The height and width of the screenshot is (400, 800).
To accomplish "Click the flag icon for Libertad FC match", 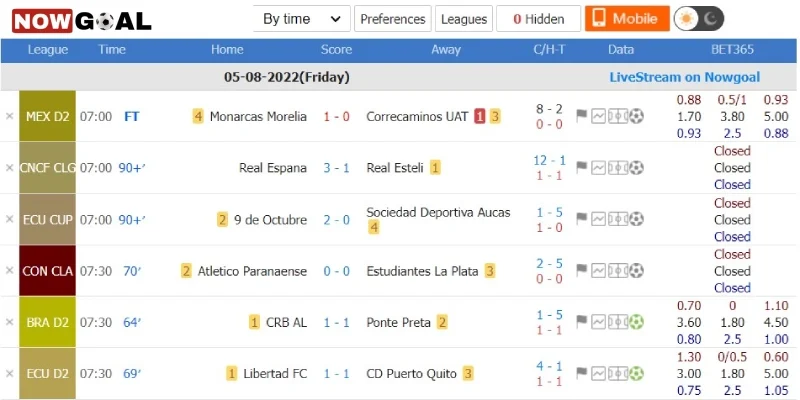I will [582, 373].
